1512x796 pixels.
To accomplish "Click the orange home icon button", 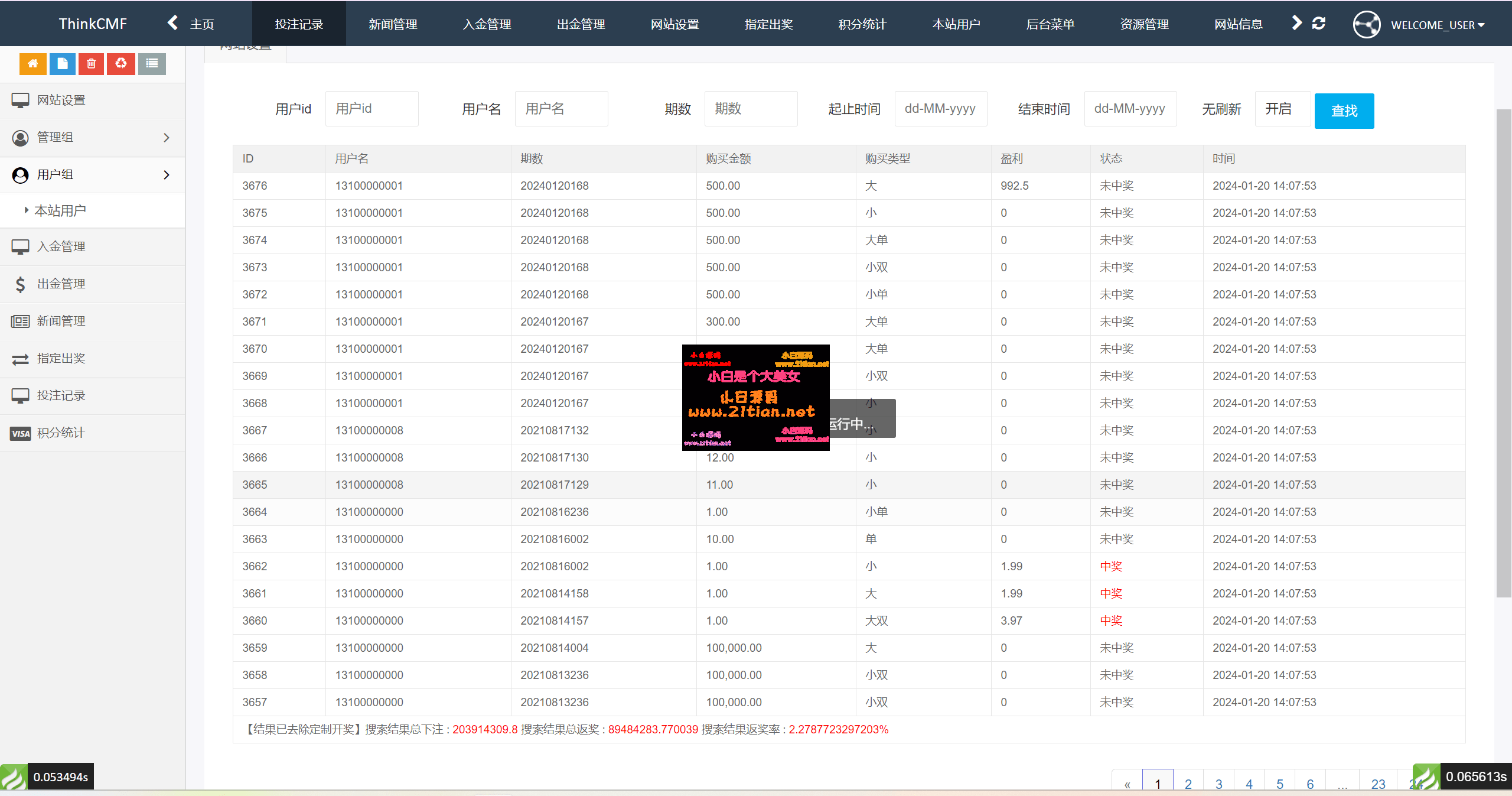I will (x=32, y=64).
